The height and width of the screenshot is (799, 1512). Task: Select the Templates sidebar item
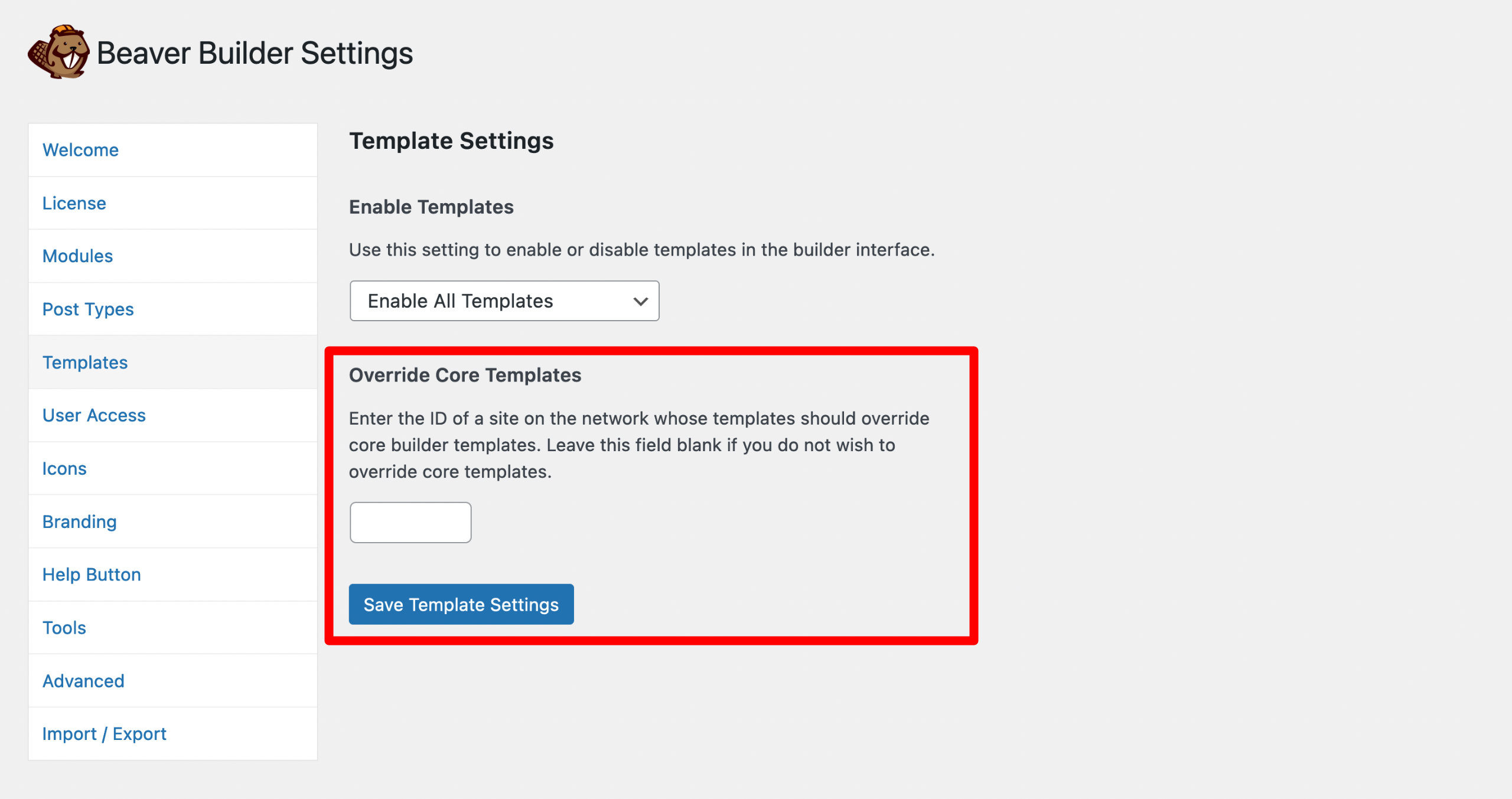[x=85, y=362]
